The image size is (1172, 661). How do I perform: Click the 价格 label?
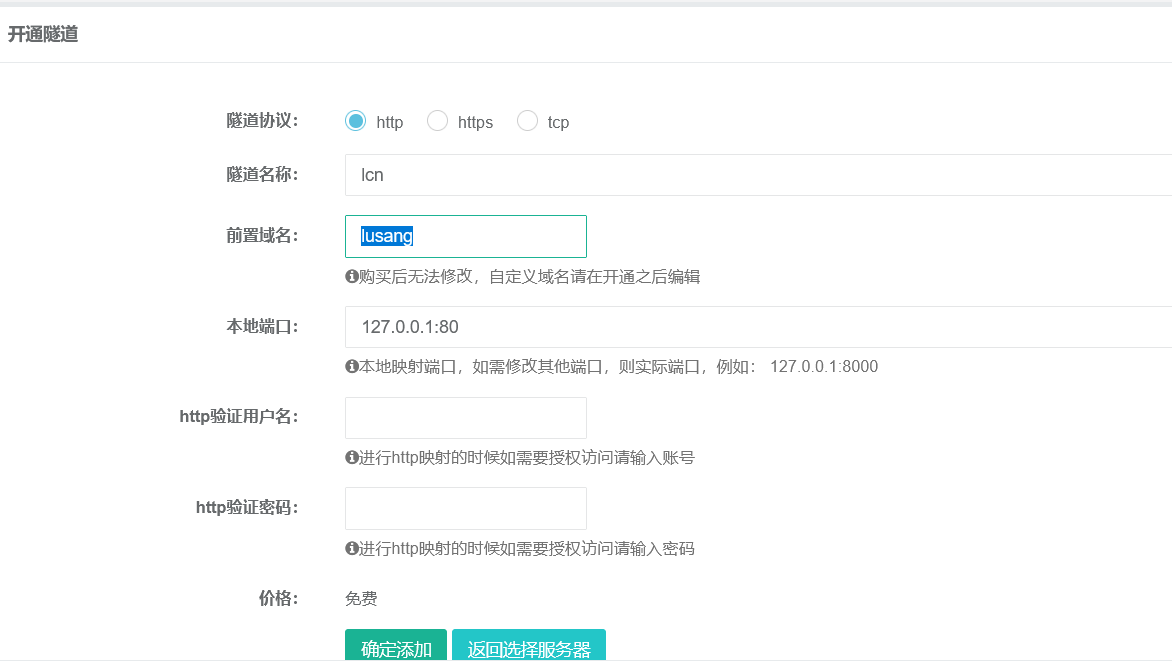coord(279,598)
